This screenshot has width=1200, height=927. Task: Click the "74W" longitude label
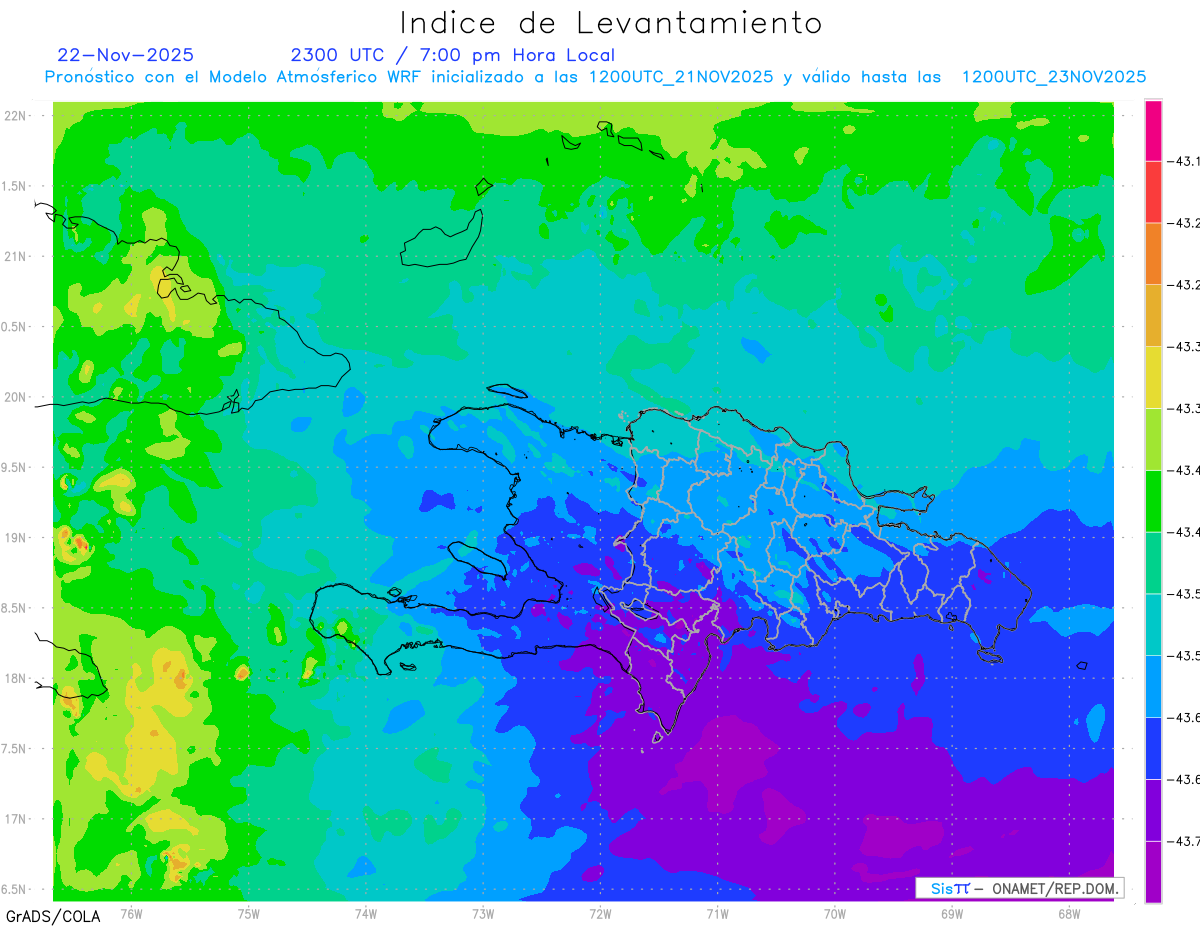(x=366, y=913)
